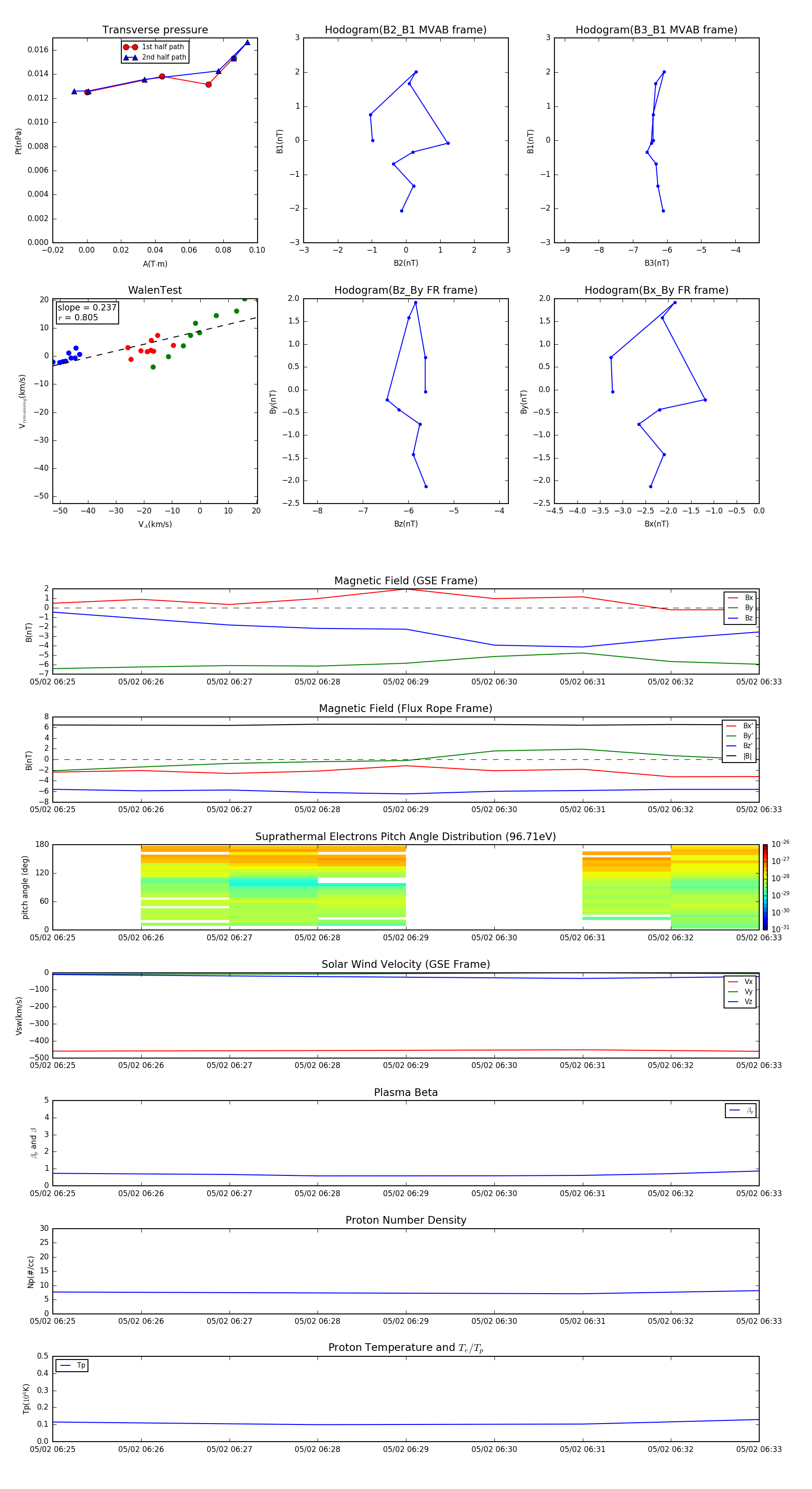Select the "1st half path" legend entry
The height and width of the screenshot is (1489, 812).
pyautogui.click(x=154, y=47)
